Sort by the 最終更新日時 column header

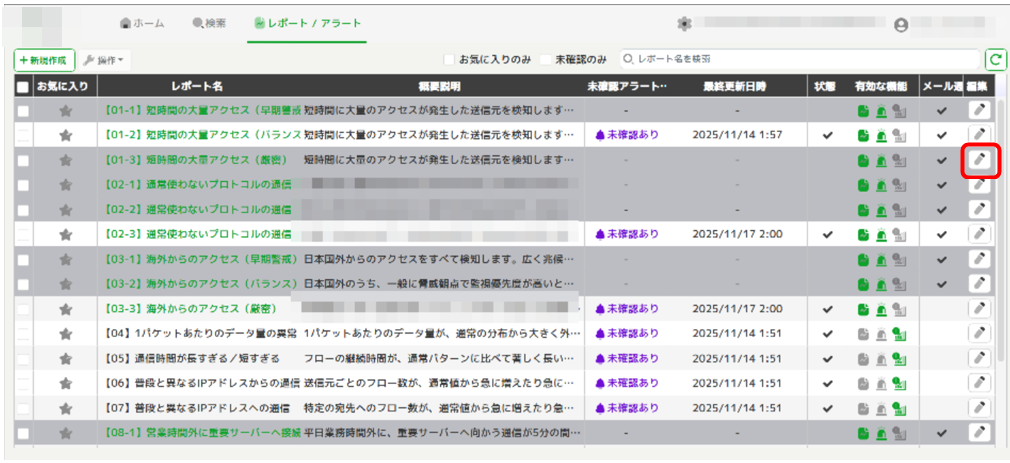tap(735, 87)
